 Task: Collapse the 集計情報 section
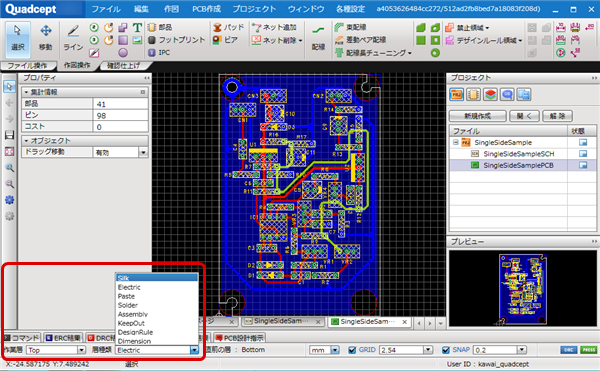pos(26,92)
